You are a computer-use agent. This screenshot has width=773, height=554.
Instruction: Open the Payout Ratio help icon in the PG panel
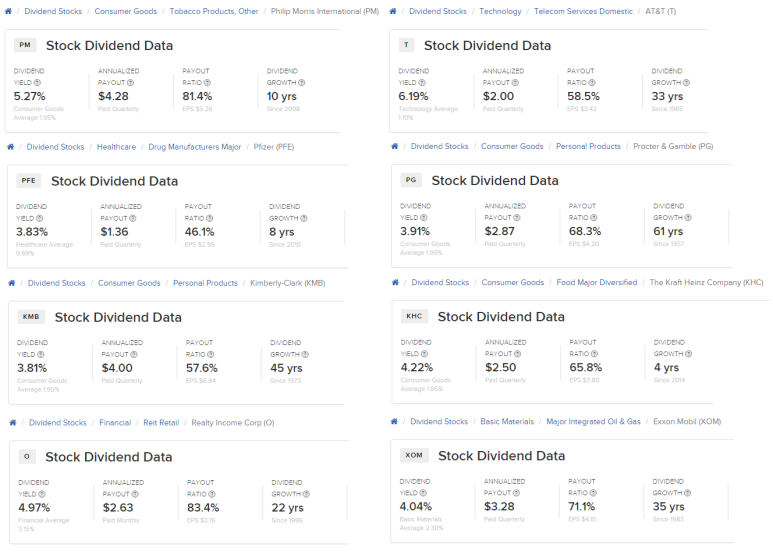(594, 218)
